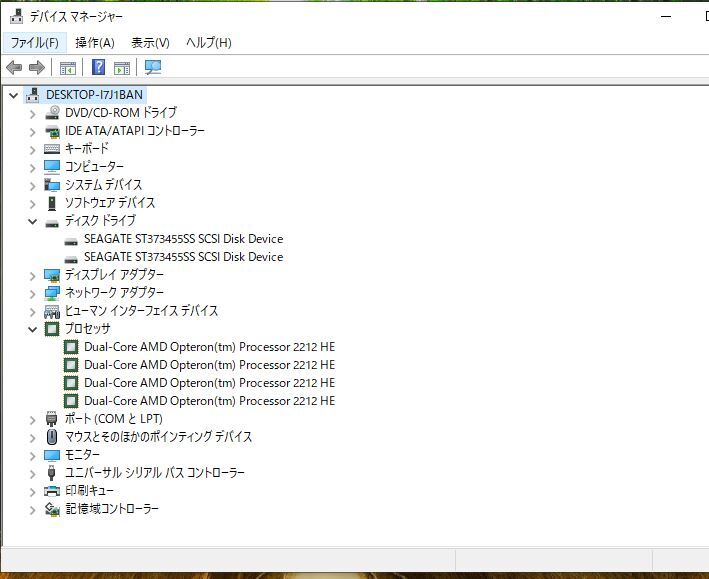Screen dimensions: 709x579
Task: Select the モニター label
Action: [82, 455]
